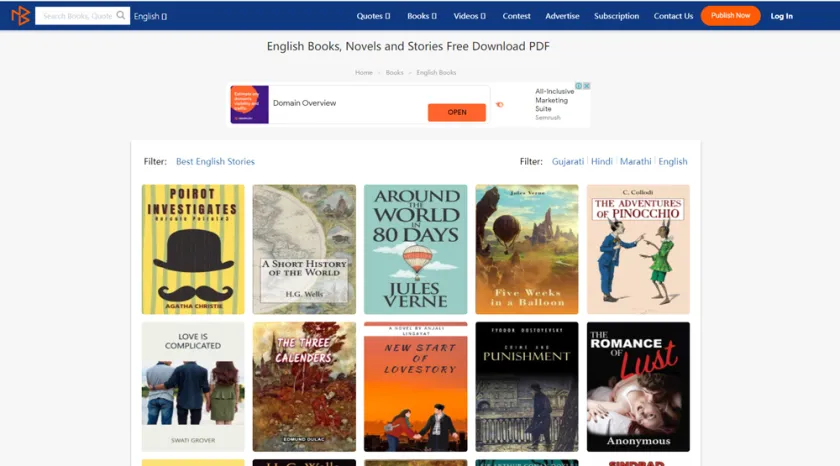Click English Books breadcrumb

[x=436, y=72]
